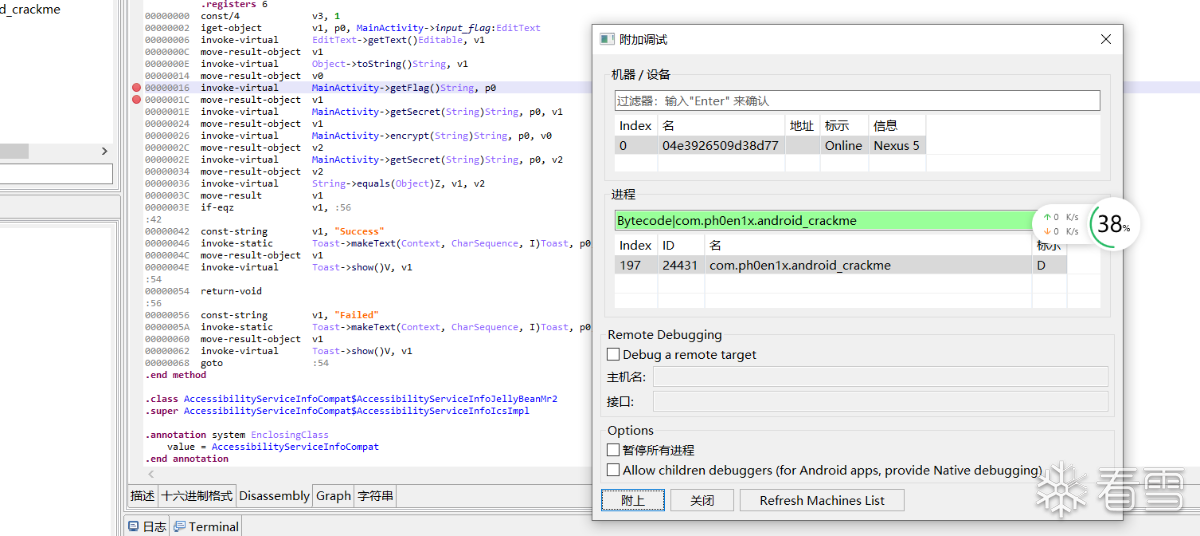Switch to the 字符串 tab

point(375,496)
